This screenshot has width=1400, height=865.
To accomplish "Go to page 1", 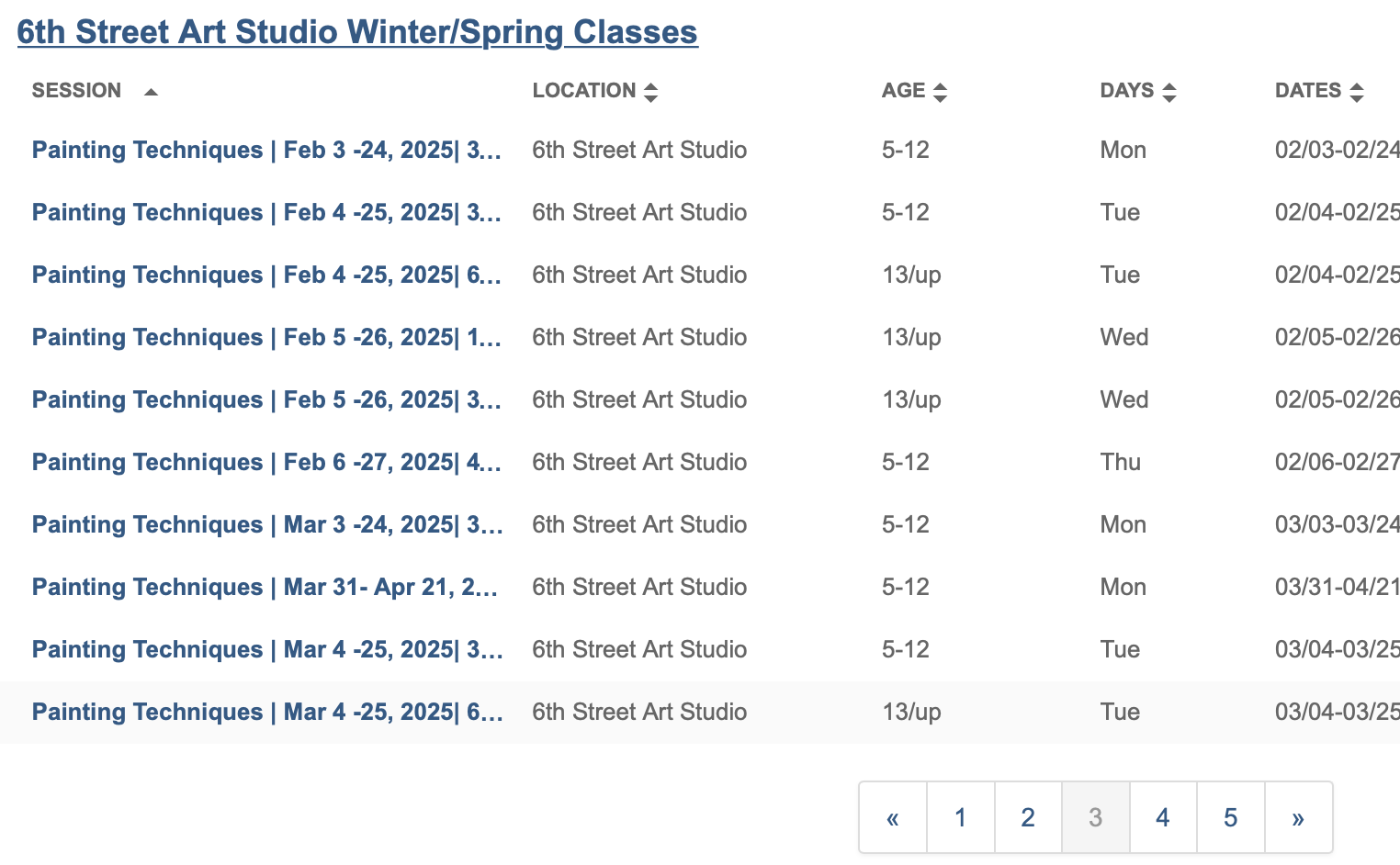I will pyautogui.click(x=960, y=817).
